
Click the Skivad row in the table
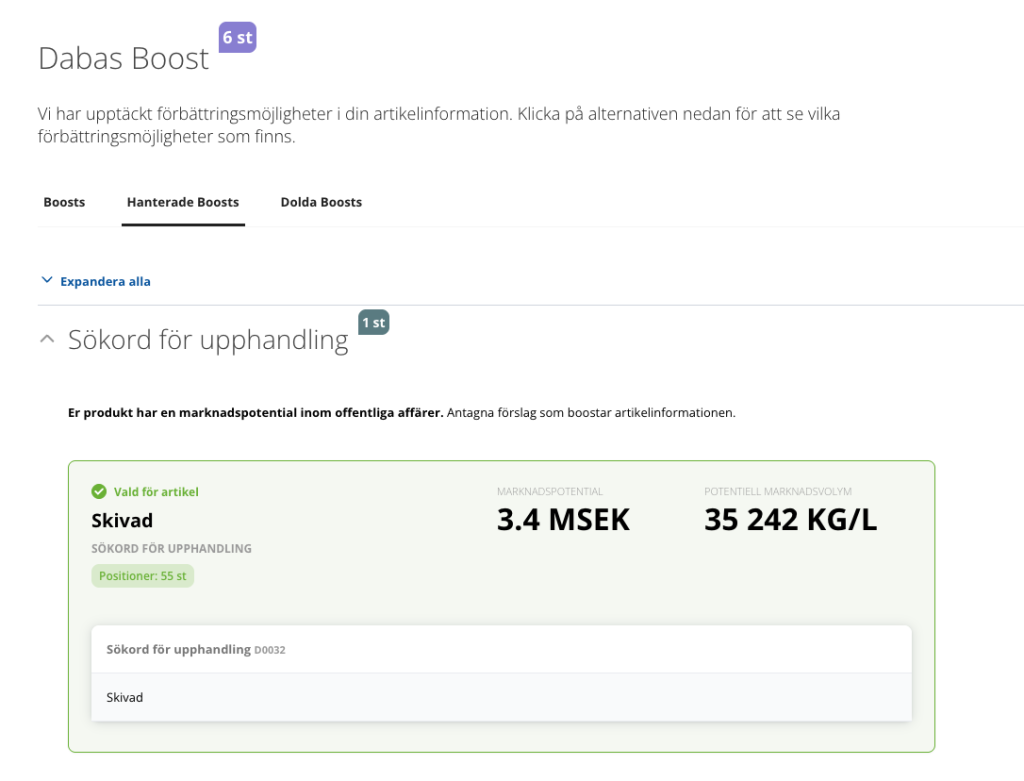pyautogui.click(x=502, y=697)
